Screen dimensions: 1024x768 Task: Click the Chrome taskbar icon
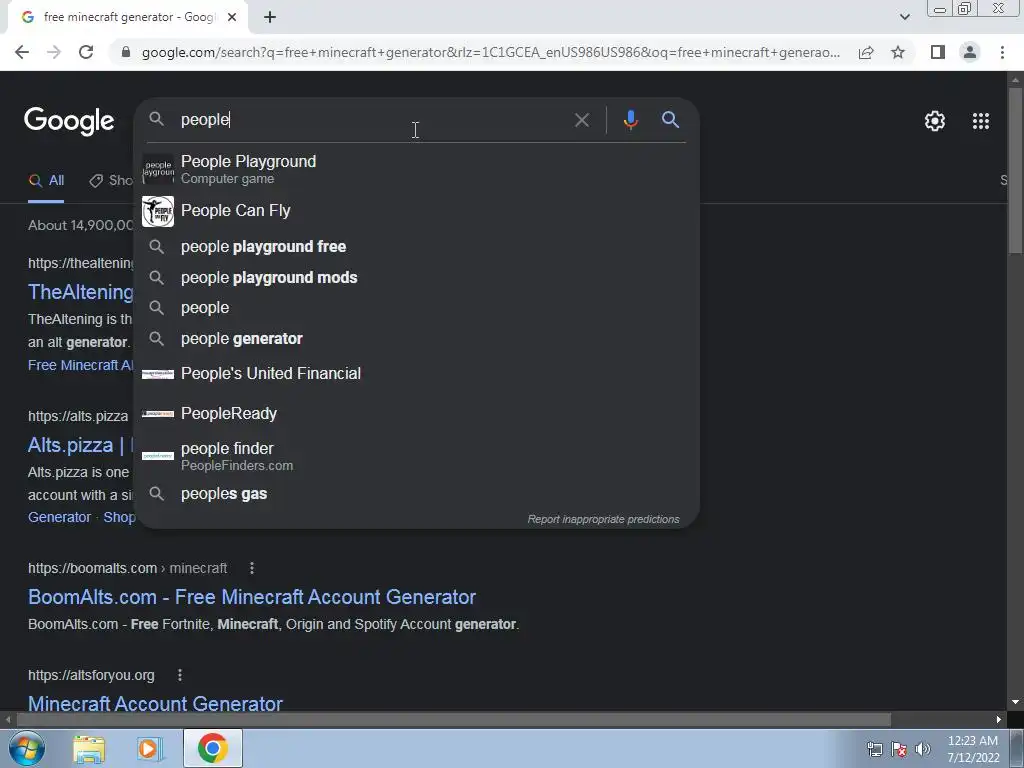point(212,748)
